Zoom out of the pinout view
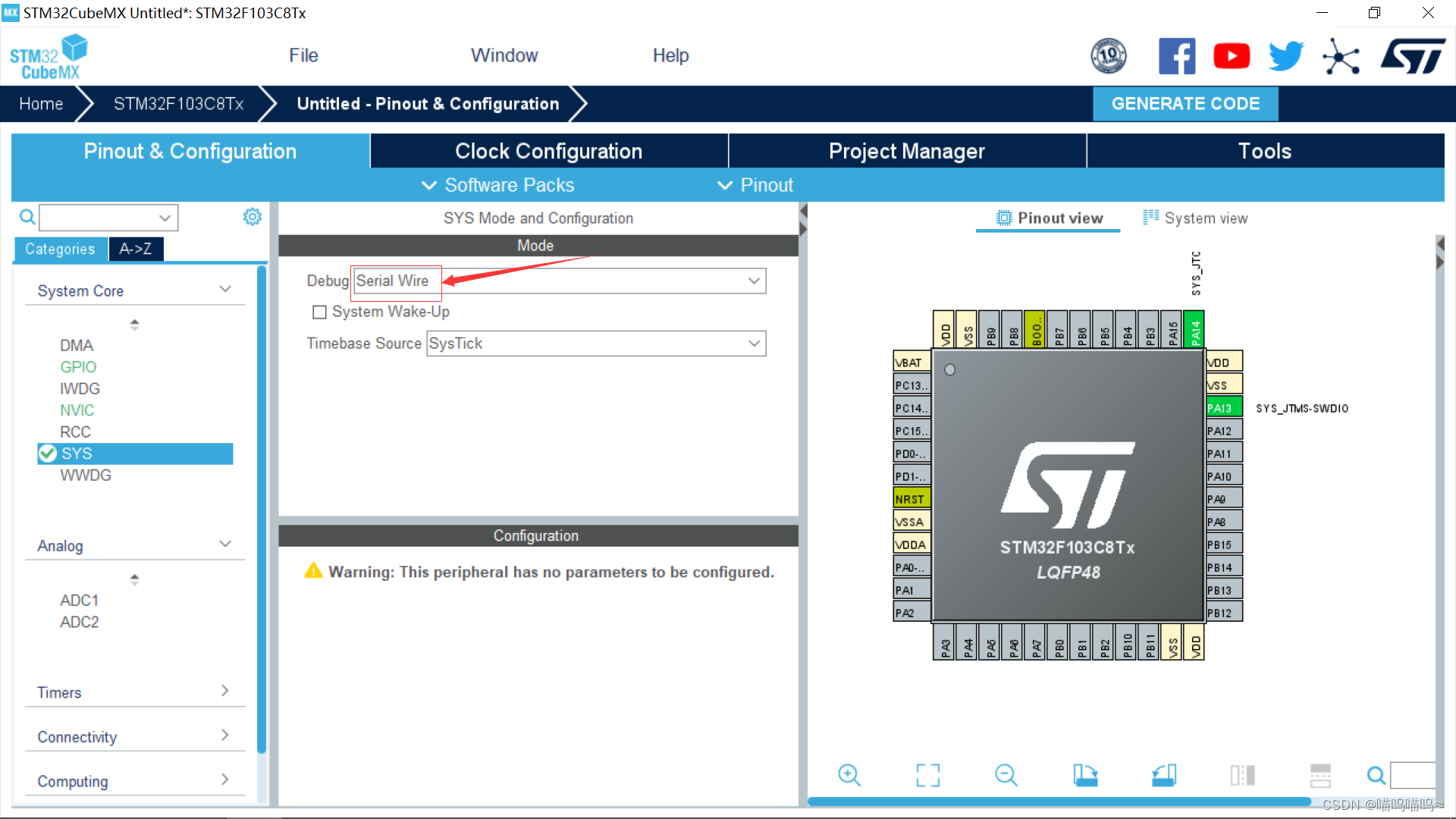The image size is (1456, 819). [x=1006, y=775]
